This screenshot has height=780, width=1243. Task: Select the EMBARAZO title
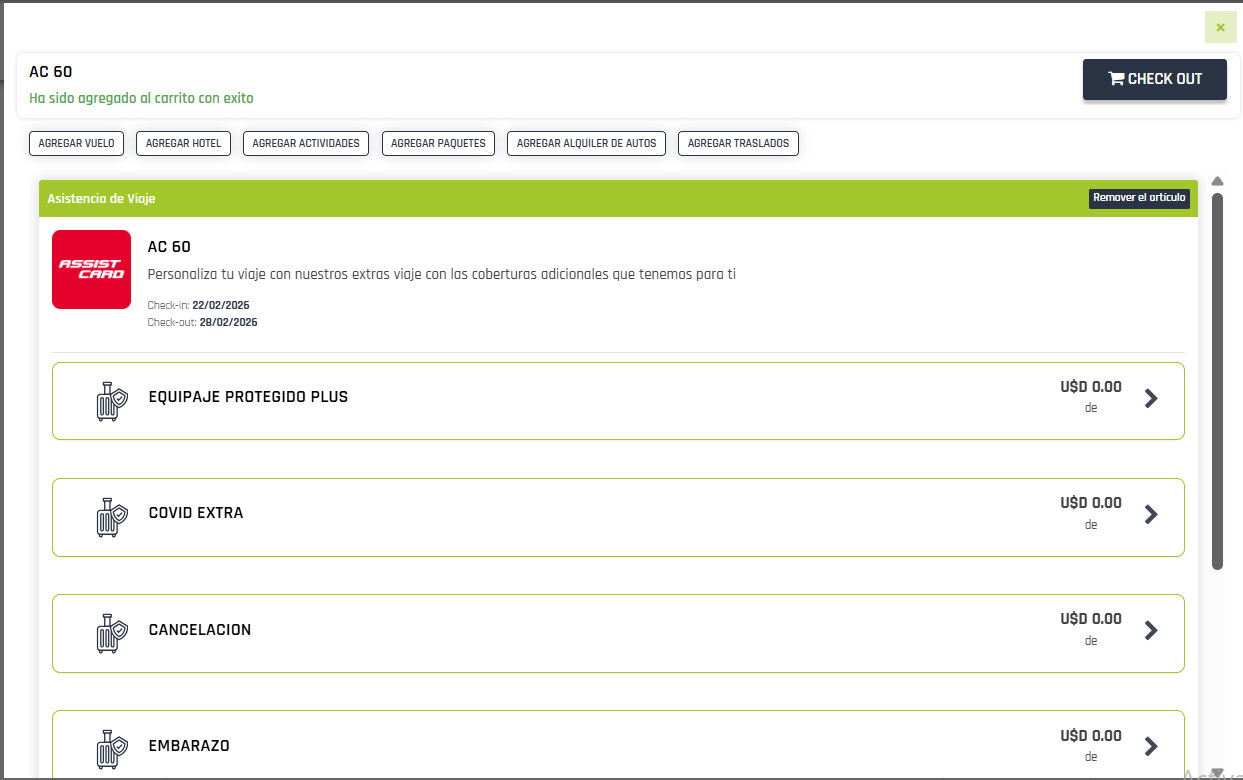click(189, 746)
